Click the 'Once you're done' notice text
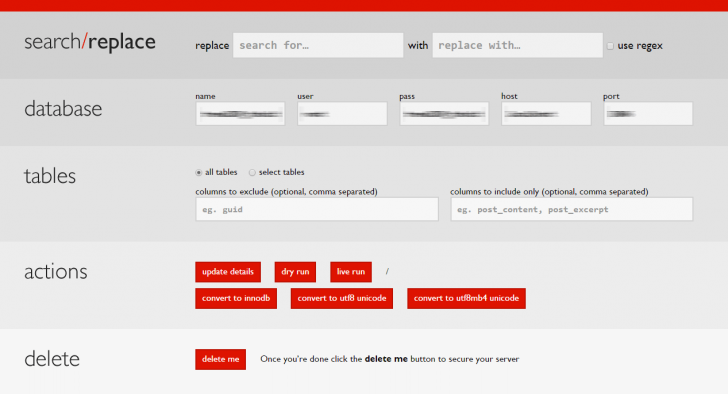 (390, 359)
